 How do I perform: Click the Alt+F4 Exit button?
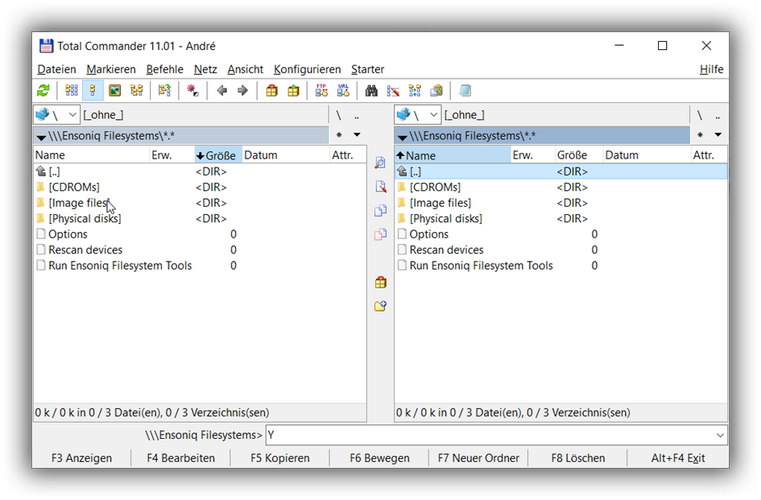coord(678,458)
